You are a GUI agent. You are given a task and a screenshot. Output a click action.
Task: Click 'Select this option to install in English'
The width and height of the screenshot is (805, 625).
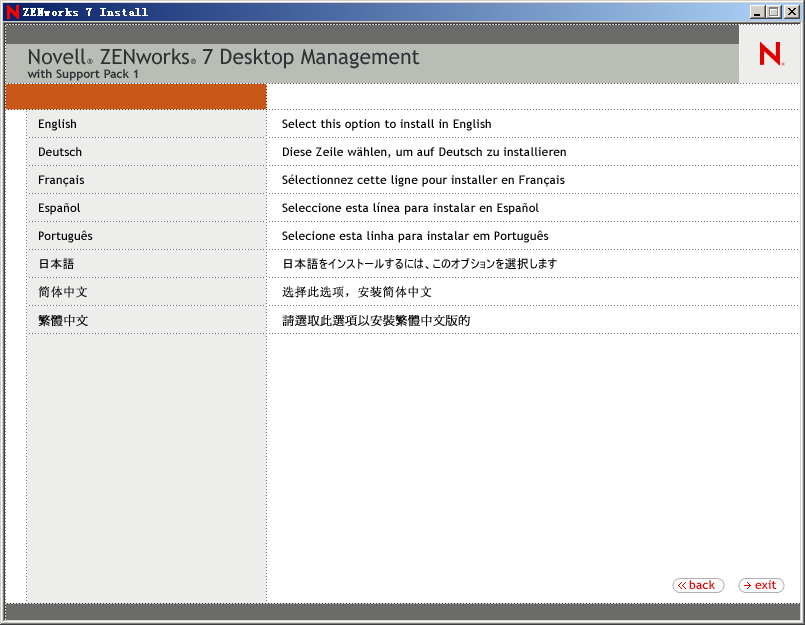point(387,124)
